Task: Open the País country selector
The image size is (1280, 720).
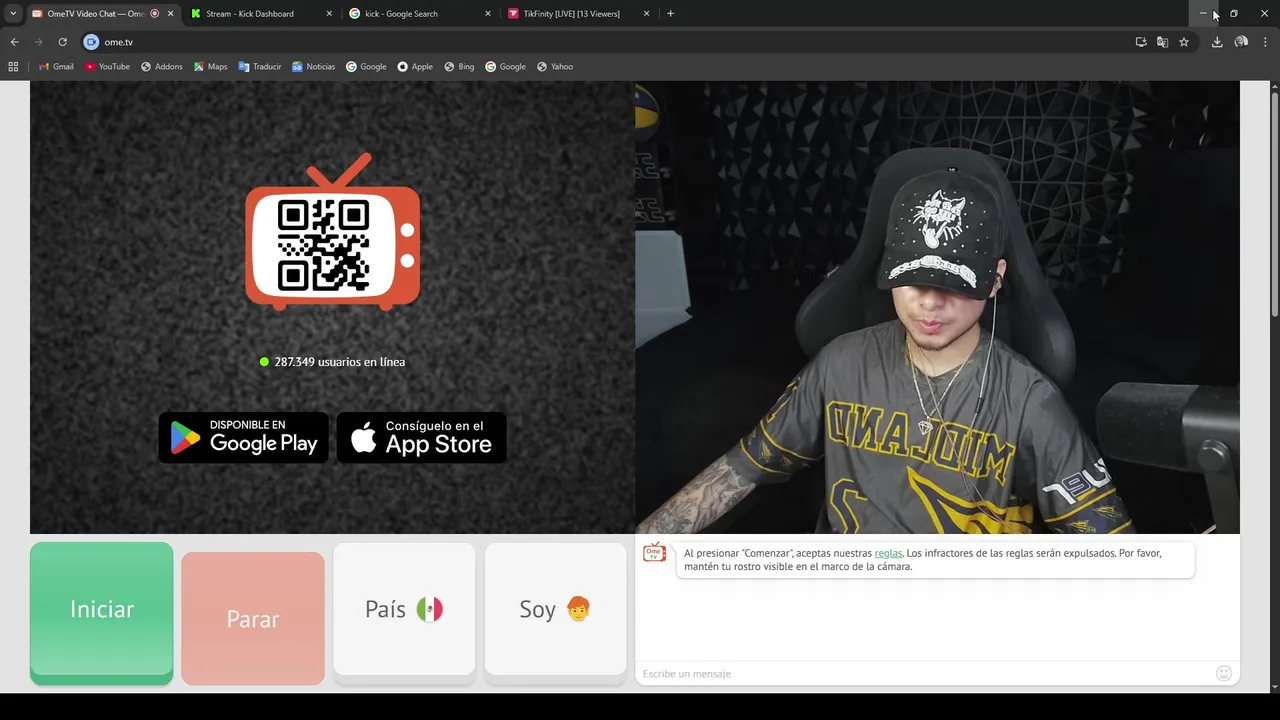Action: point(404,613)
